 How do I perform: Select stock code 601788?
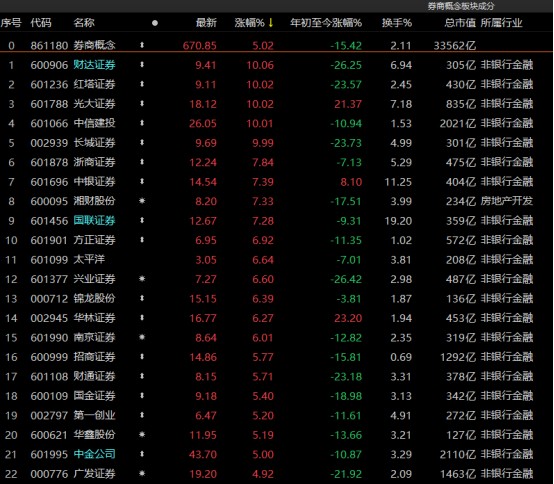click(x=49, y=104)
